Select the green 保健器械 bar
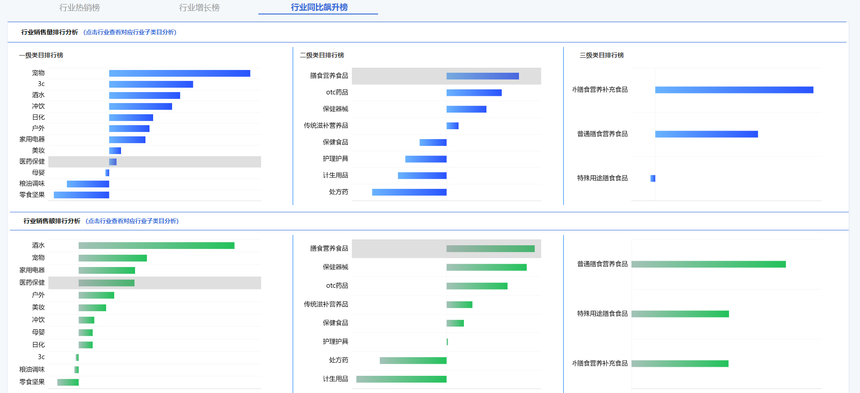 486,267
